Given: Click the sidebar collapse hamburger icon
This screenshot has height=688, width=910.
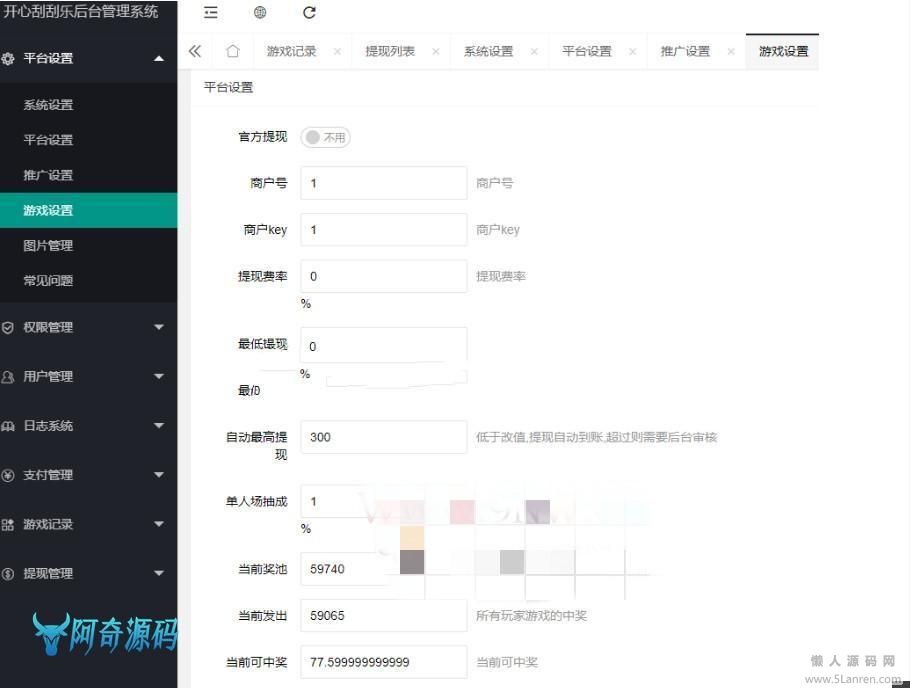Looking at the screenshot, I should [x=210, y=13].
